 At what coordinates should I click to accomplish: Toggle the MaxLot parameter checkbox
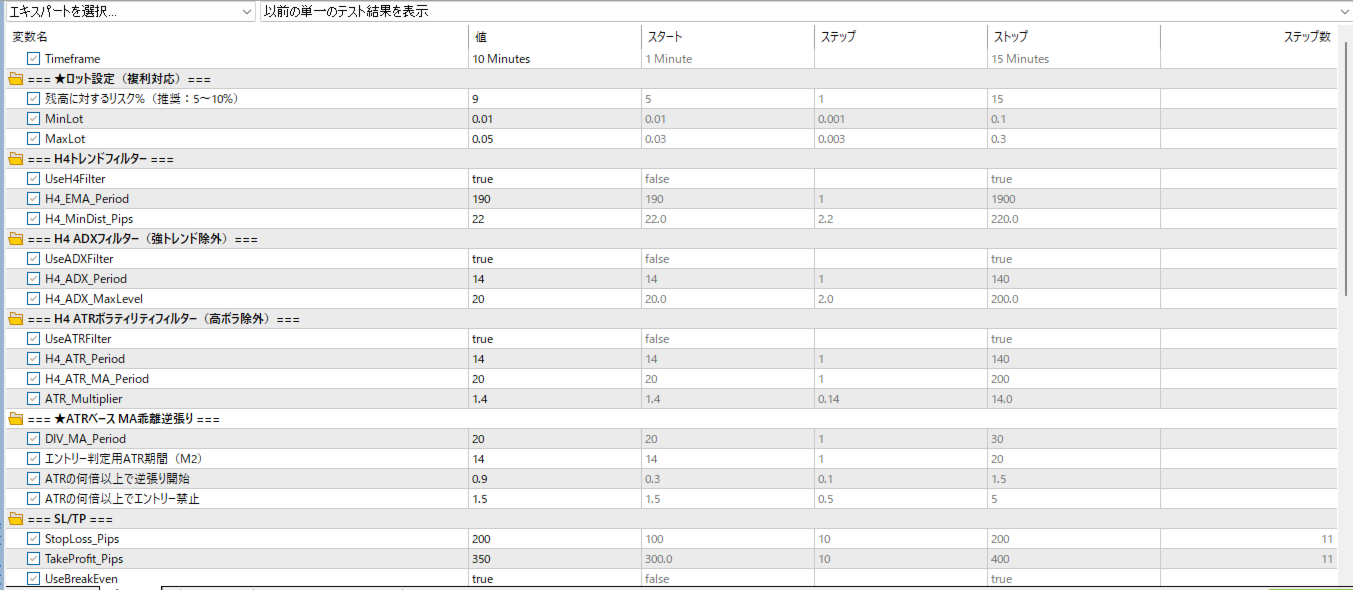click(x=34, y=139)
